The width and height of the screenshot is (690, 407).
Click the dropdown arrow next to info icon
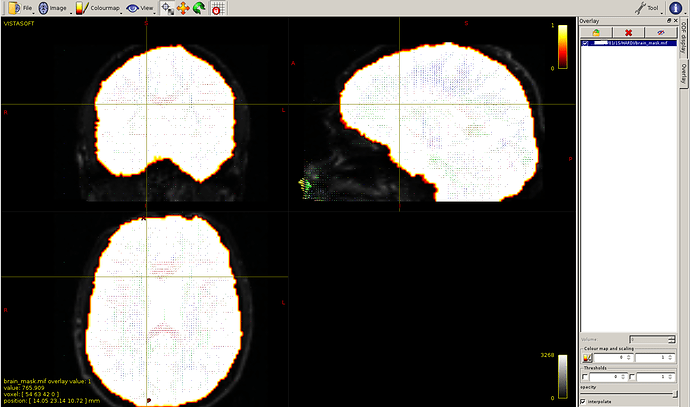685,13
